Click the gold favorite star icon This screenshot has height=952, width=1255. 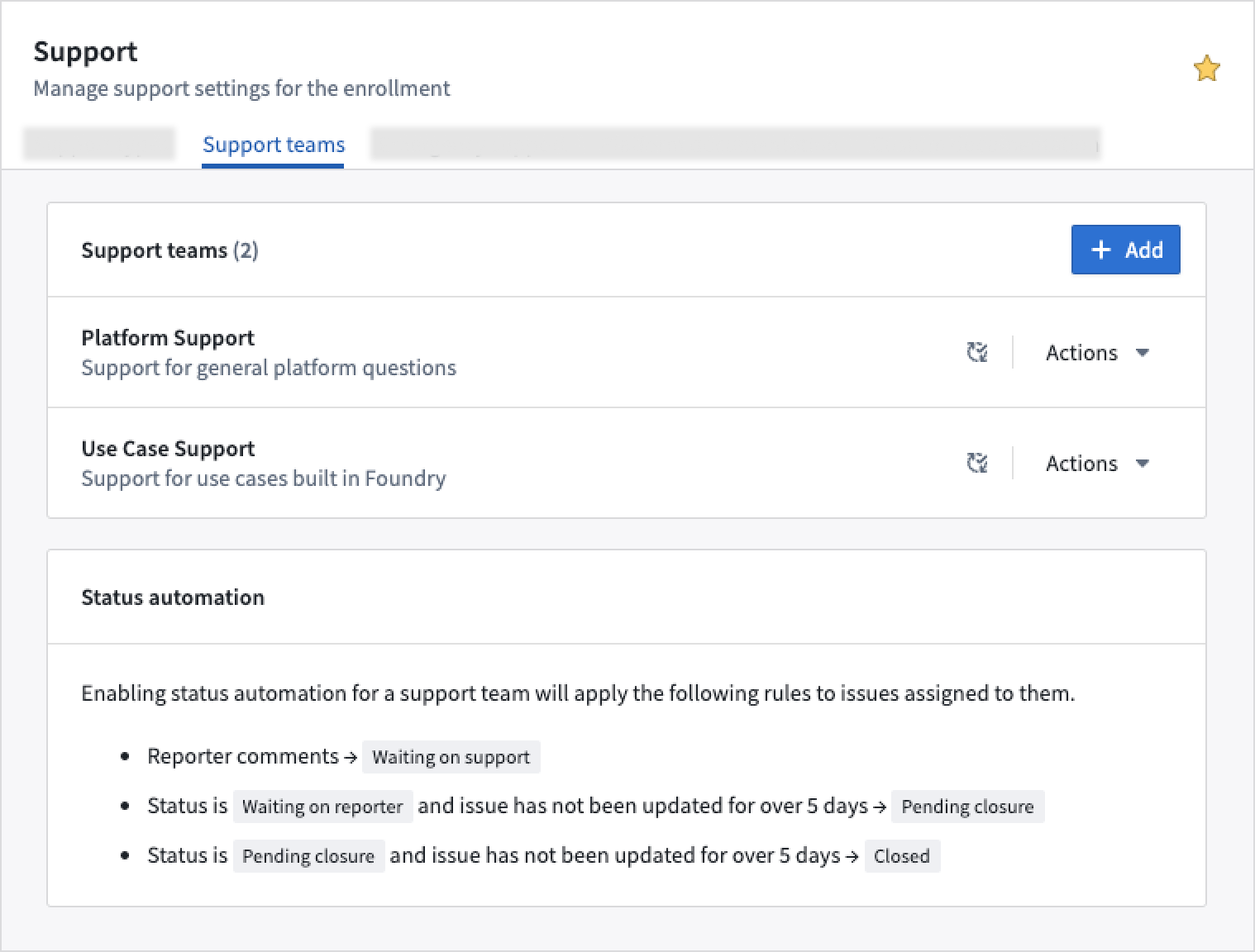tap(1207, 69)
